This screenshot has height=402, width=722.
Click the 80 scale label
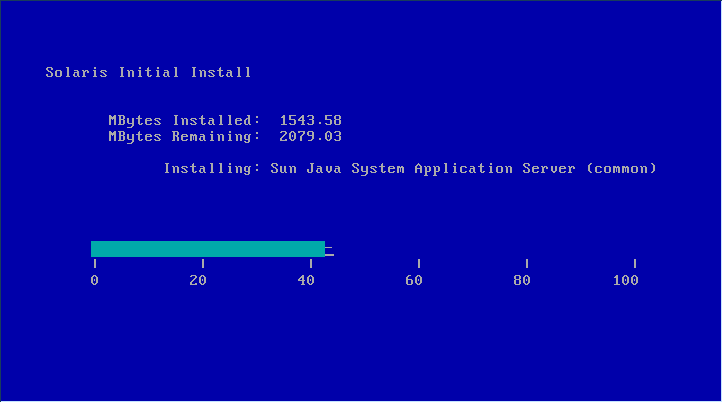click(522, 280)
